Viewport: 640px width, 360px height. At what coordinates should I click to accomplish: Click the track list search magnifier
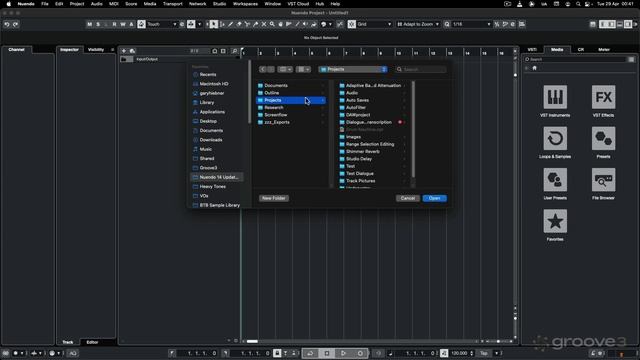235,51
